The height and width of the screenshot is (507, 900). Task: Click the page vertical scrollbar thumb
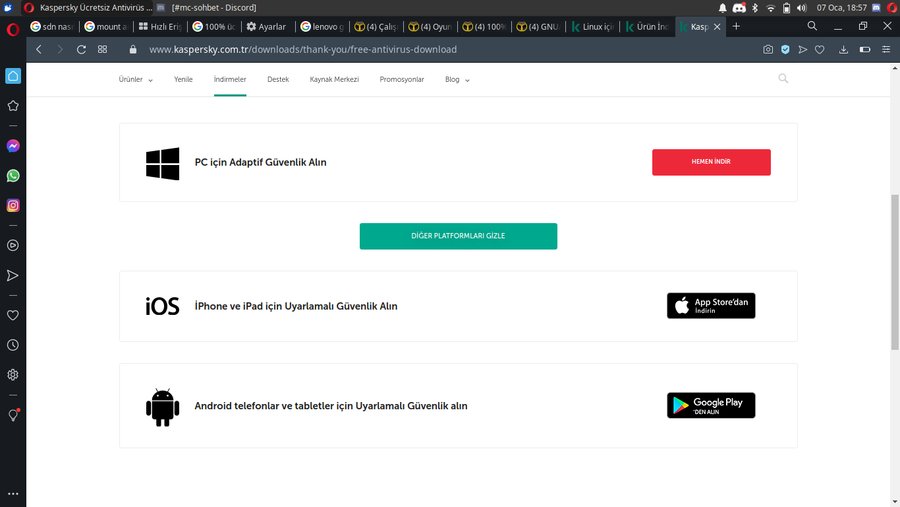pyautogui.click(x=895, y=272)
